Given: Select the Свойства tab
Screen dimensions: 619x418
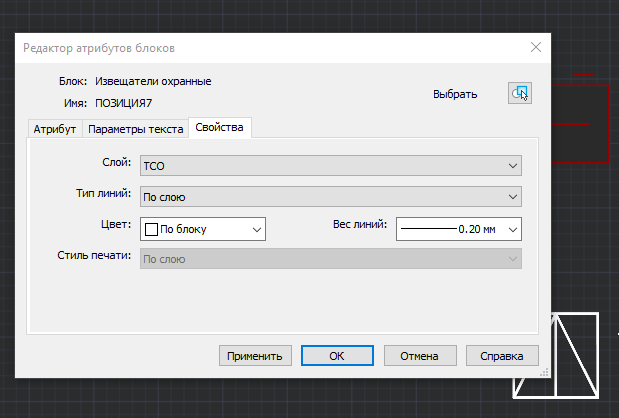Looking at the screenshot, I should coord(219,127).
